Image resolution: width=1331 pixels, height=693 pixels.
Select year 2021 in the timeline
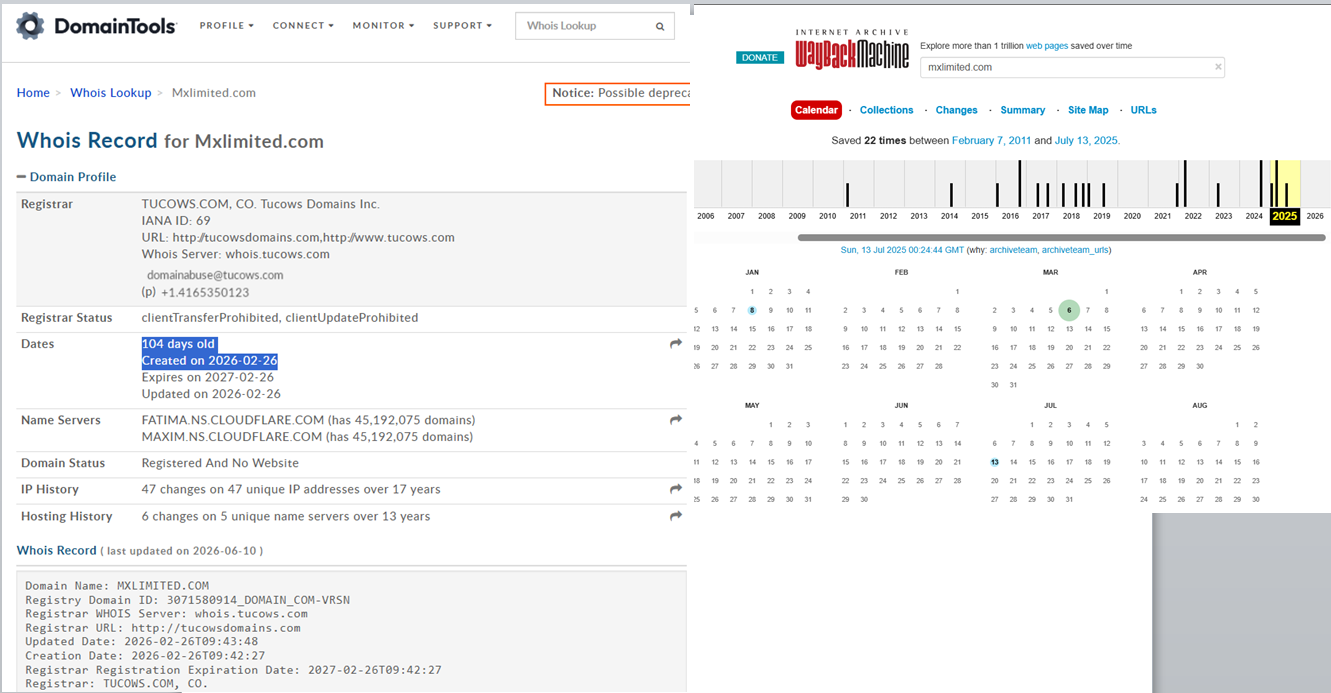point(1162,216)
